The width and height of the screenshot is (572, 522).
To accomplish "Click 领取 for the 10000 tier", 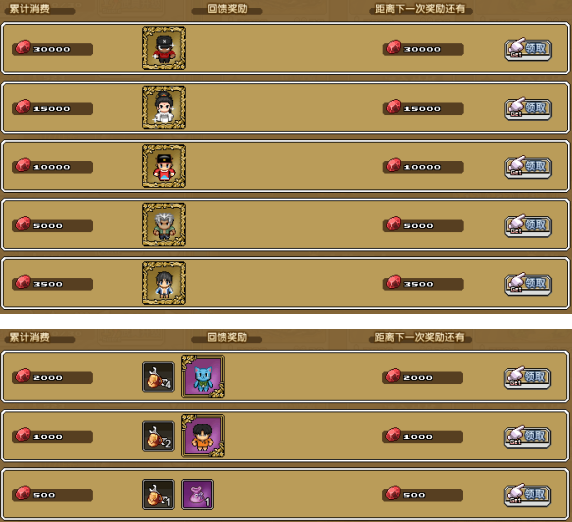I will click(528, 167).
